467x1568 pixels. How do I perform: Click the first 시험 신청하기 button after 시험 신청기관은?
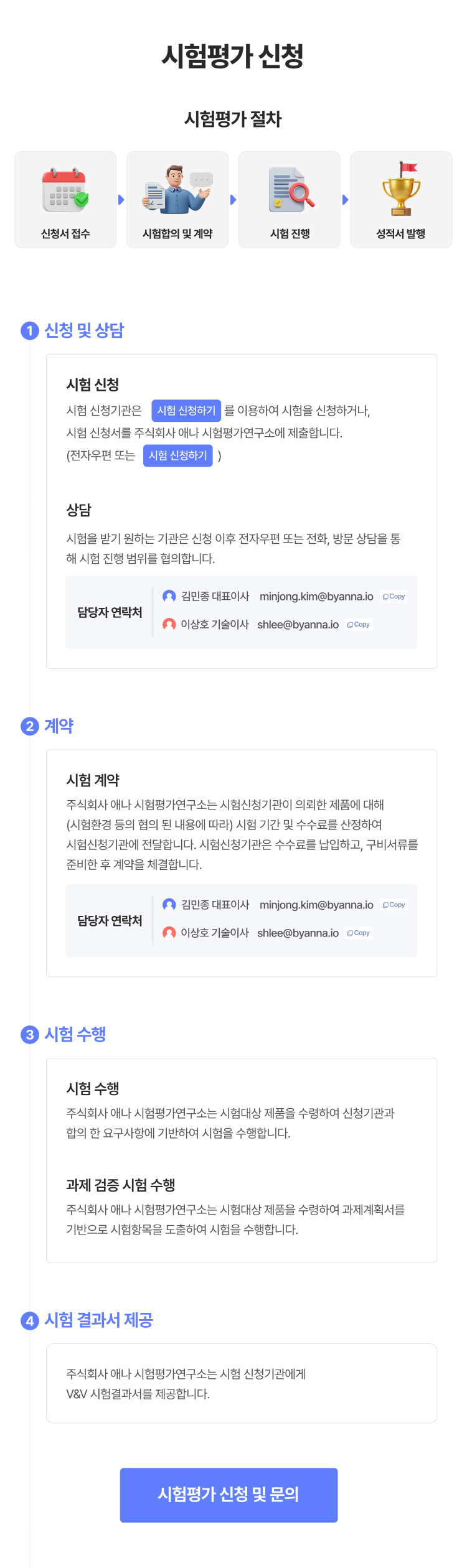point(186,411)
